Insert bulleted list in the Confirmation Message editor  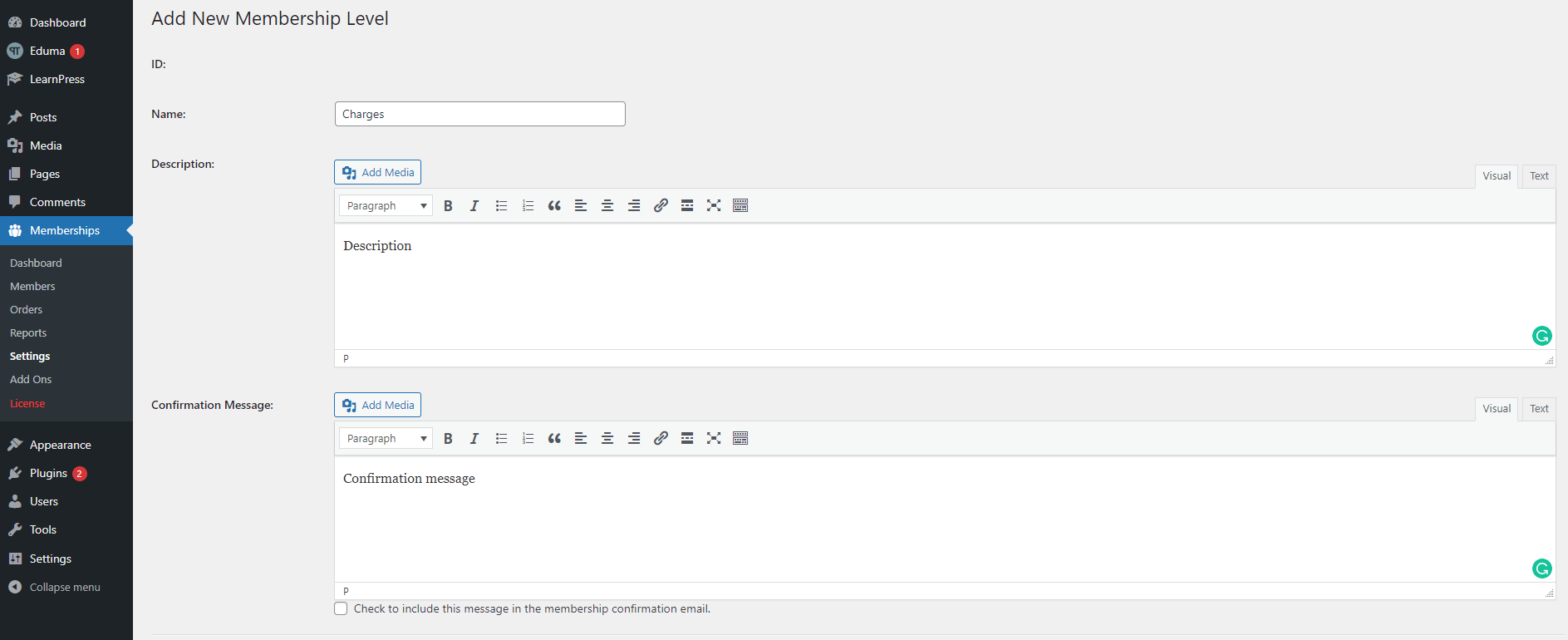pos(501,438)
